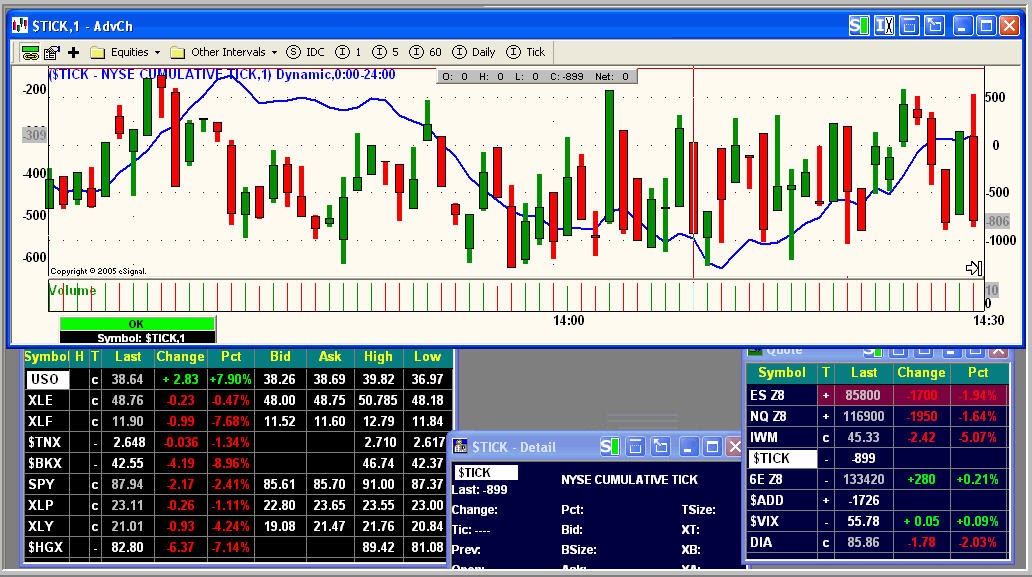This screenshot has width=1032, height=577.
Task: Minimize the $TICK Detail window
Action: pos(687,447)
